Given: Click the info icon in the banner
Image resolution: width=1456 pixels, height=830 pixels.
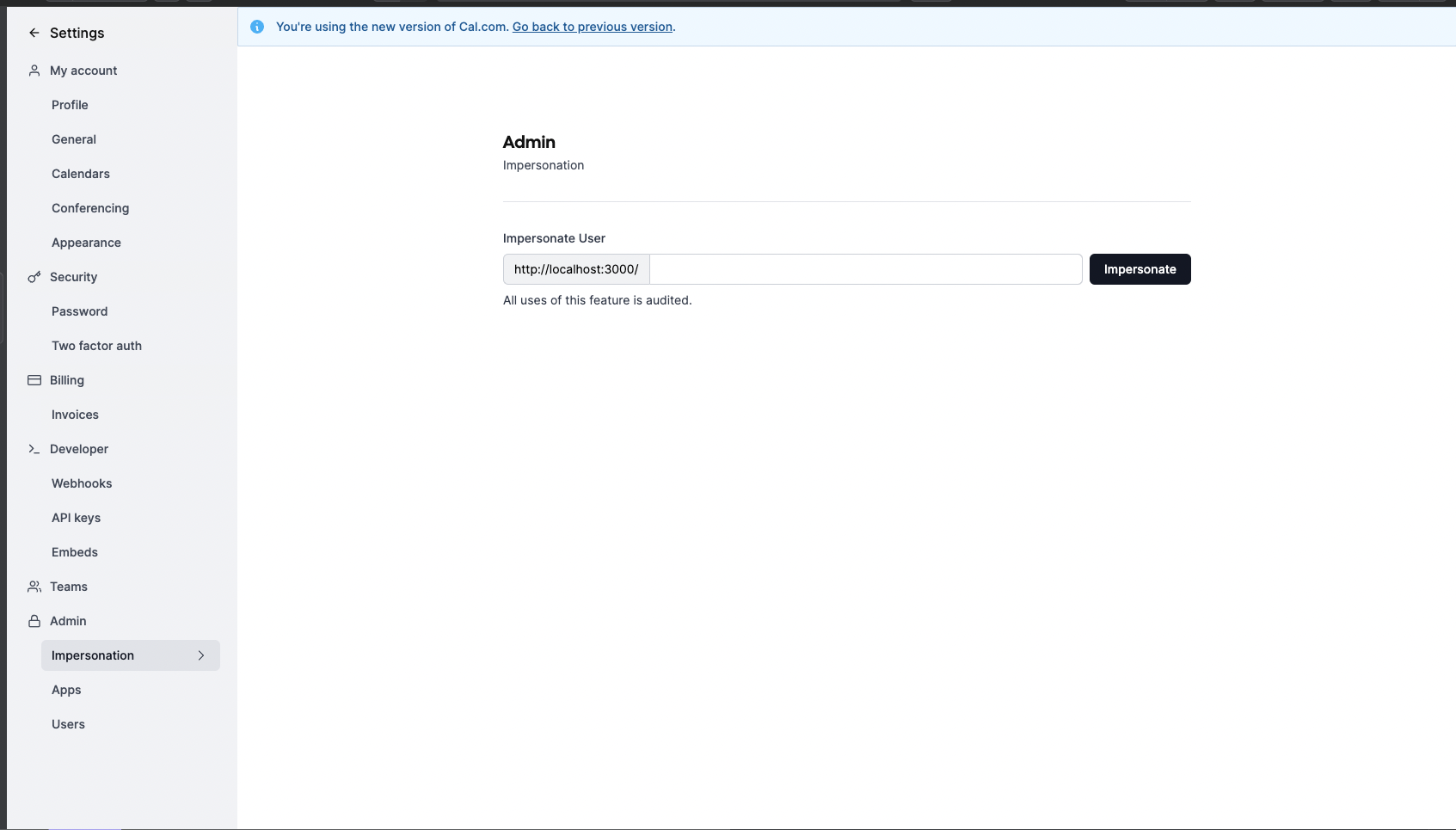Looking at the screenshot, I should click(257, 27).
